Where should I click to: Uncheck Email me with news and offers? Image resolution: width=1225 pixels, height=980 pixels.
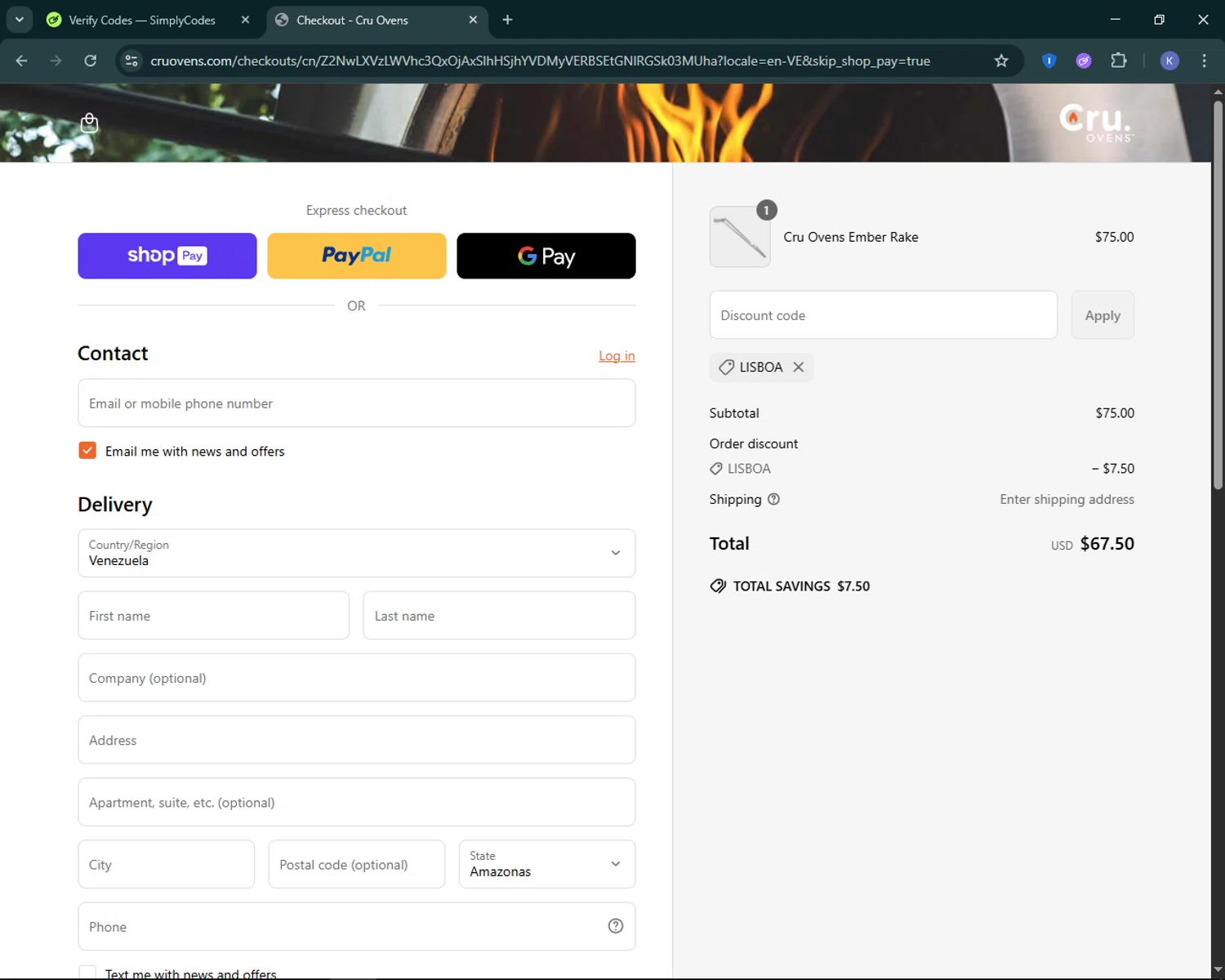[x=87, y=451]
